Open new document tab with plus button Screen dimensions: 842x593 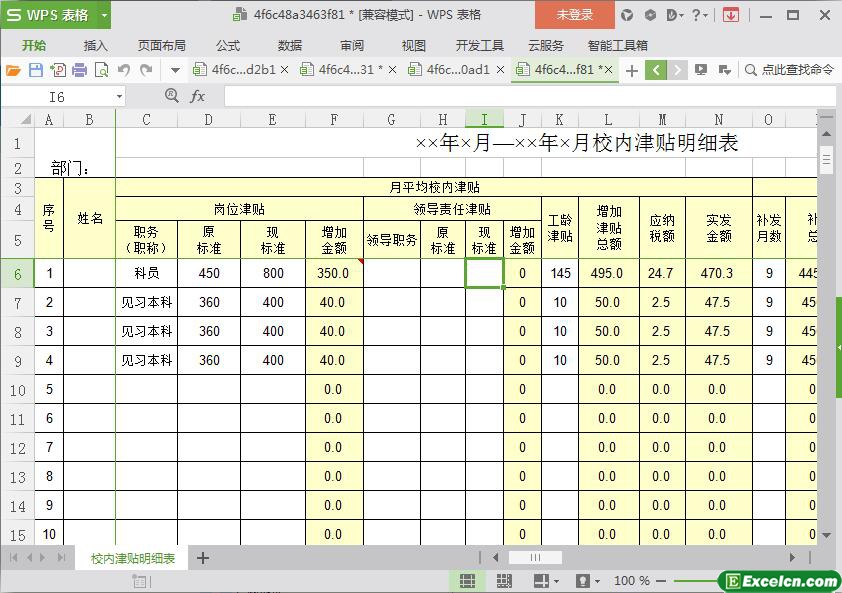pos(631,70)
